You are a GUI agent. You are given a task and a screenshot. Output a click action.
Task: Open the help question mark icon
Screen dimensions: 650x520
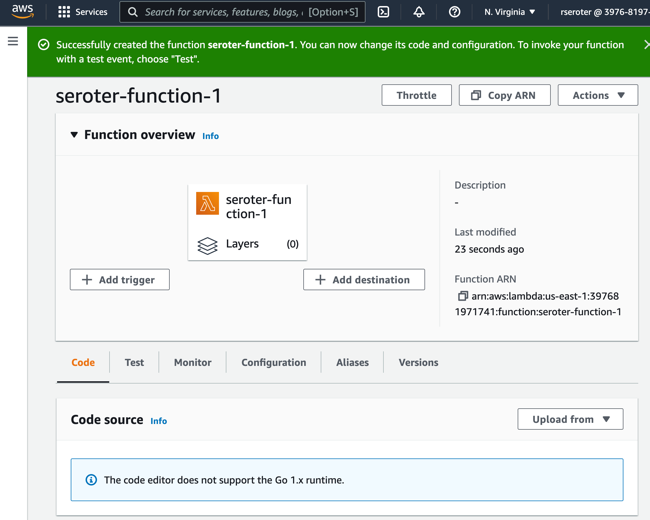tap(455, 12)
